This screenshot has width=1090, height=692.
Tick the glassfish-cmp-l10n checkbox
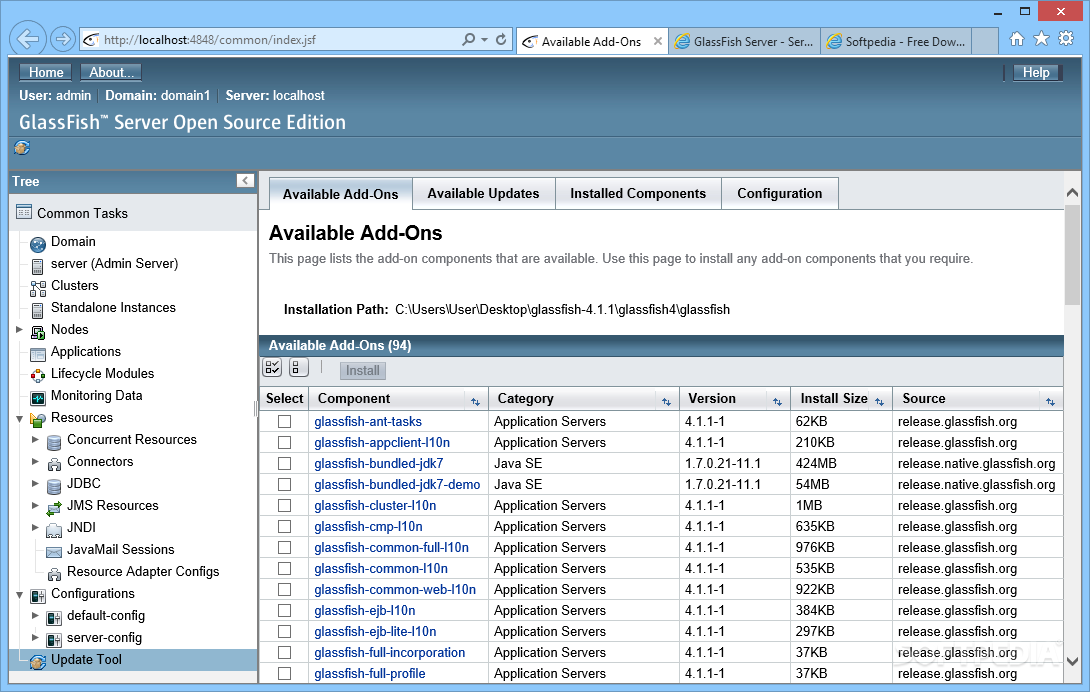pyautogui.click(x=284, y=526)
